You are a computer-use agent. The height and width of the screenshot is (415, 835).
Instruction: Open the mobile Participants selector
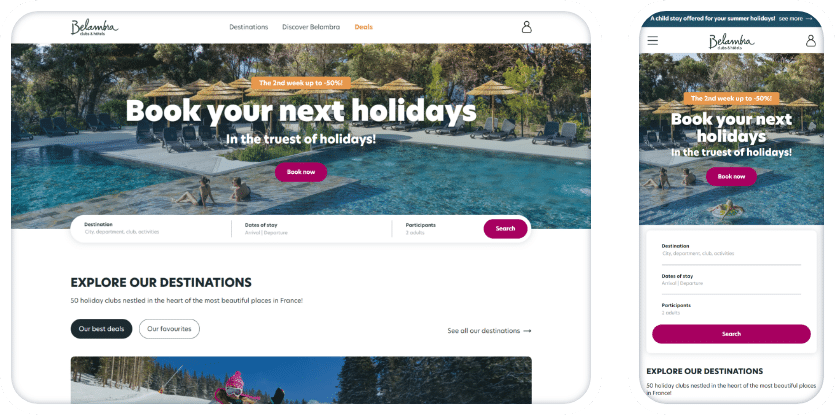point(731,309)
